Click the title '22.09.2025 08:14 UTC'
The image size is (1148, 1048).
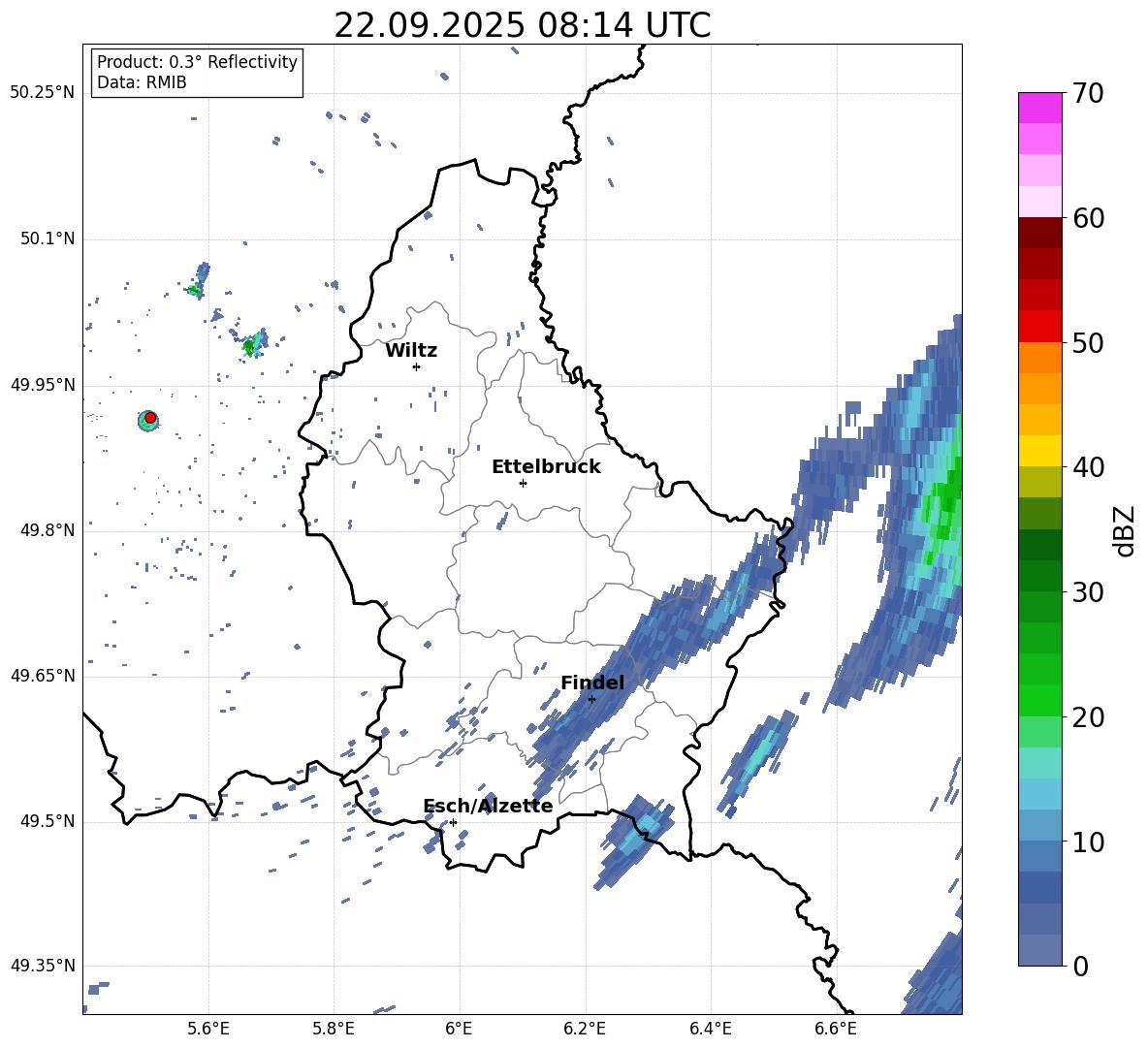(x=522, y=25)
